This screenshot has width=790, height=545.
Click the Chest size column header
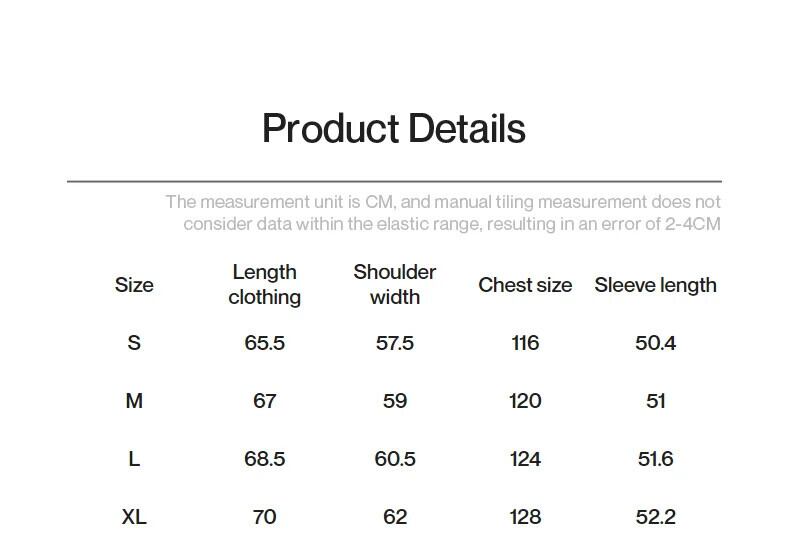pos(525,285)
